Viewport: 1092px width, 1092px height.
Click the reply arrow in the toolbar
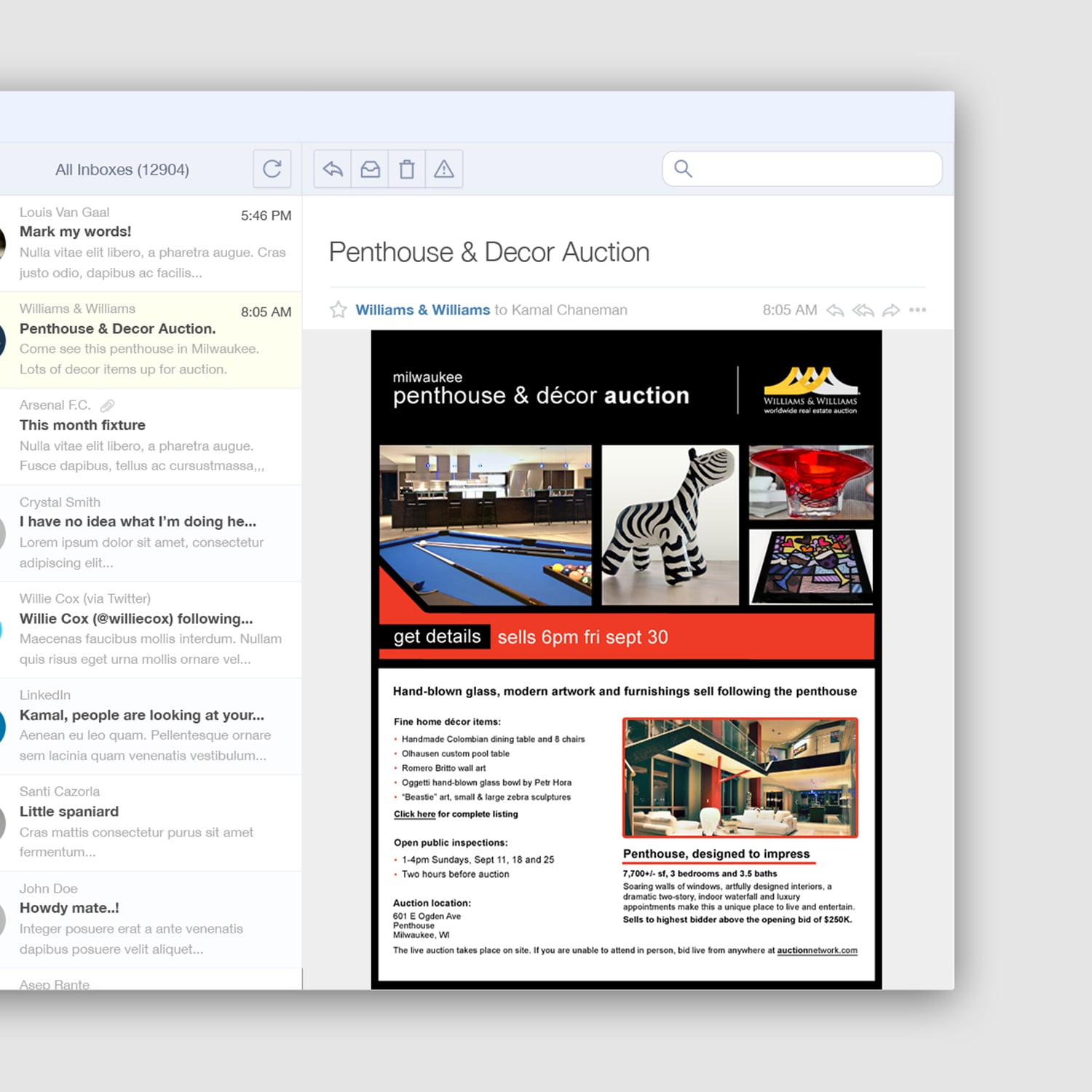(x=333, y=169)
